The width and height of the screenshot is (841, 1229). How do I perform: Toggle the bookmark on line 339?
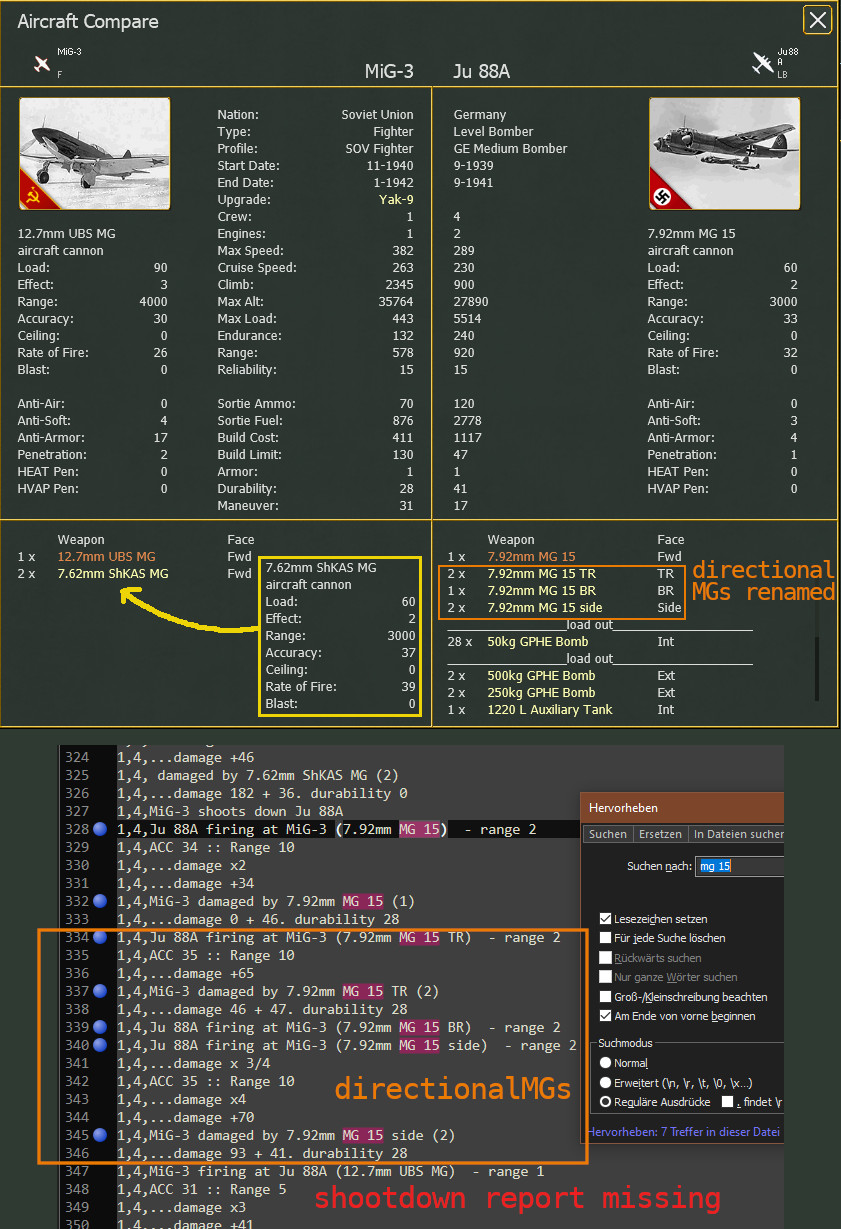(100, 1028)
